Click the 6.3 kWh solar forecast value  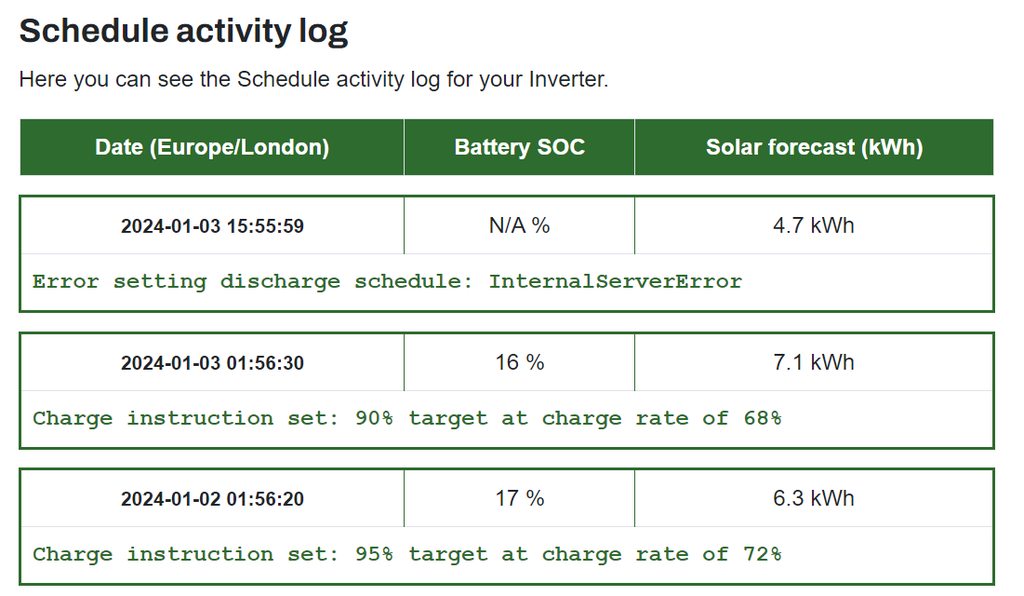[x=814, y=498]
